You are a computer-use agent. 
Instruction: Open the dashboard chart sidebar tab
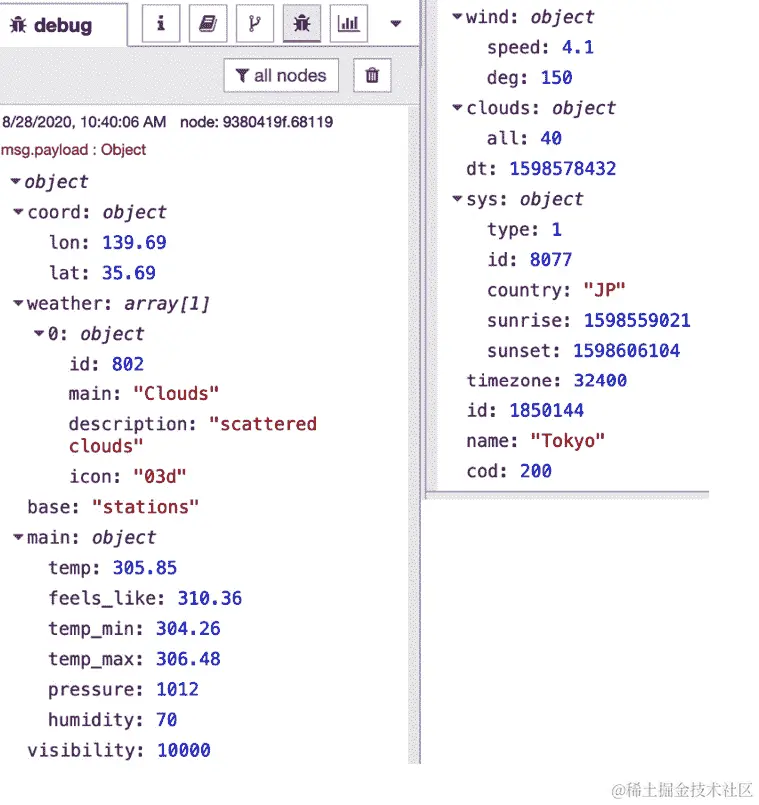pos(348,22)
